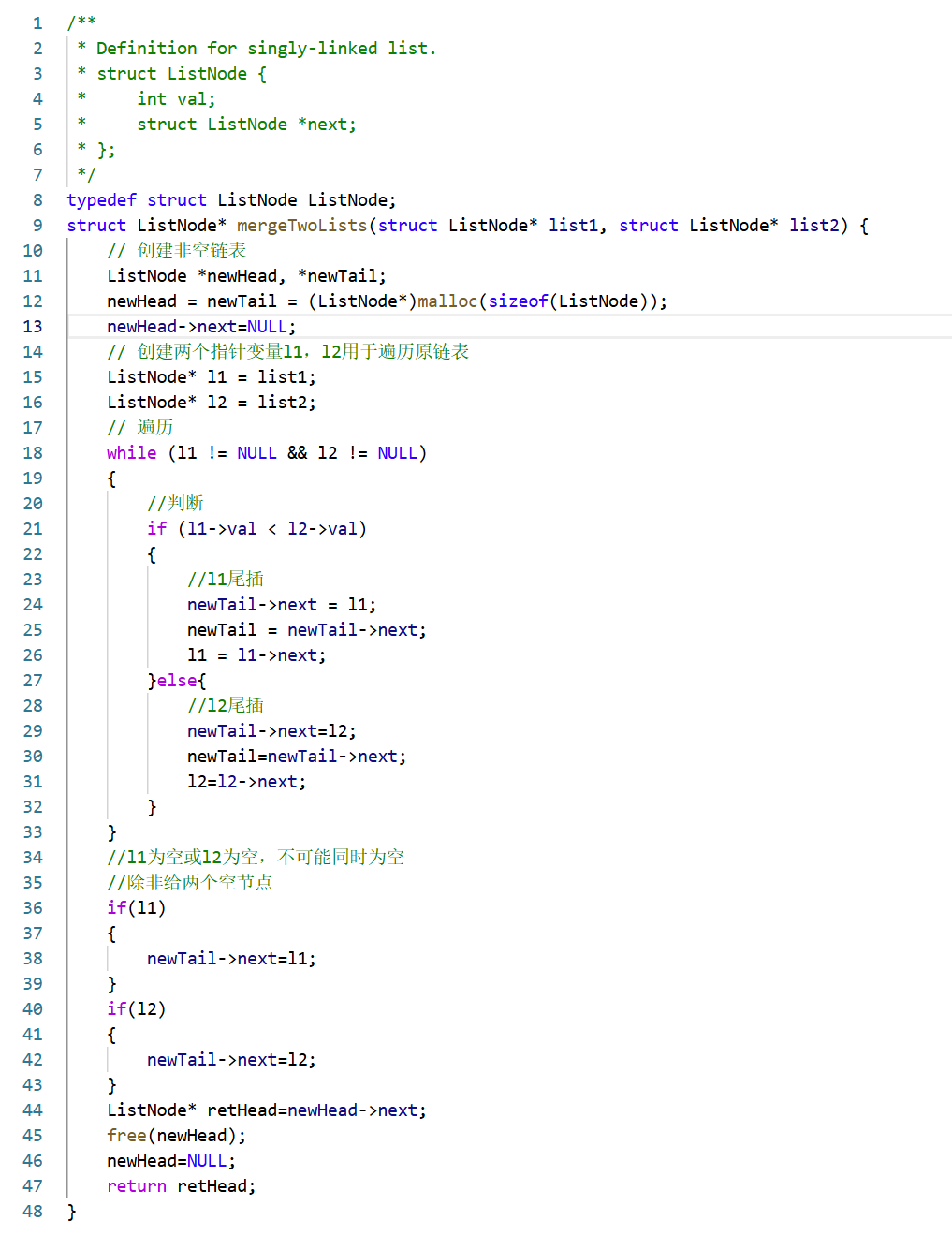This screenshot has width=952, height=1235.
Task: Click the comment '//除非给两个空节点' on line 35
Action: click(x=190, y=882)
